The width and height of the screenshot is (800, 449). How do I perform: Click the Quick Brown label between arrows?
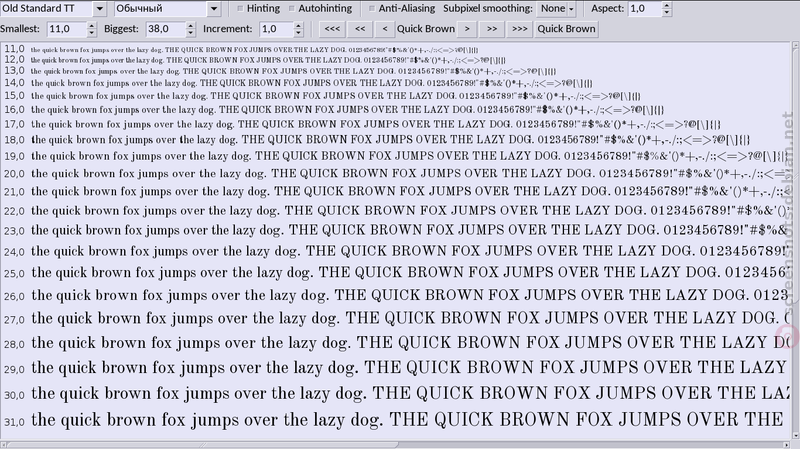(x=426, y=29)
